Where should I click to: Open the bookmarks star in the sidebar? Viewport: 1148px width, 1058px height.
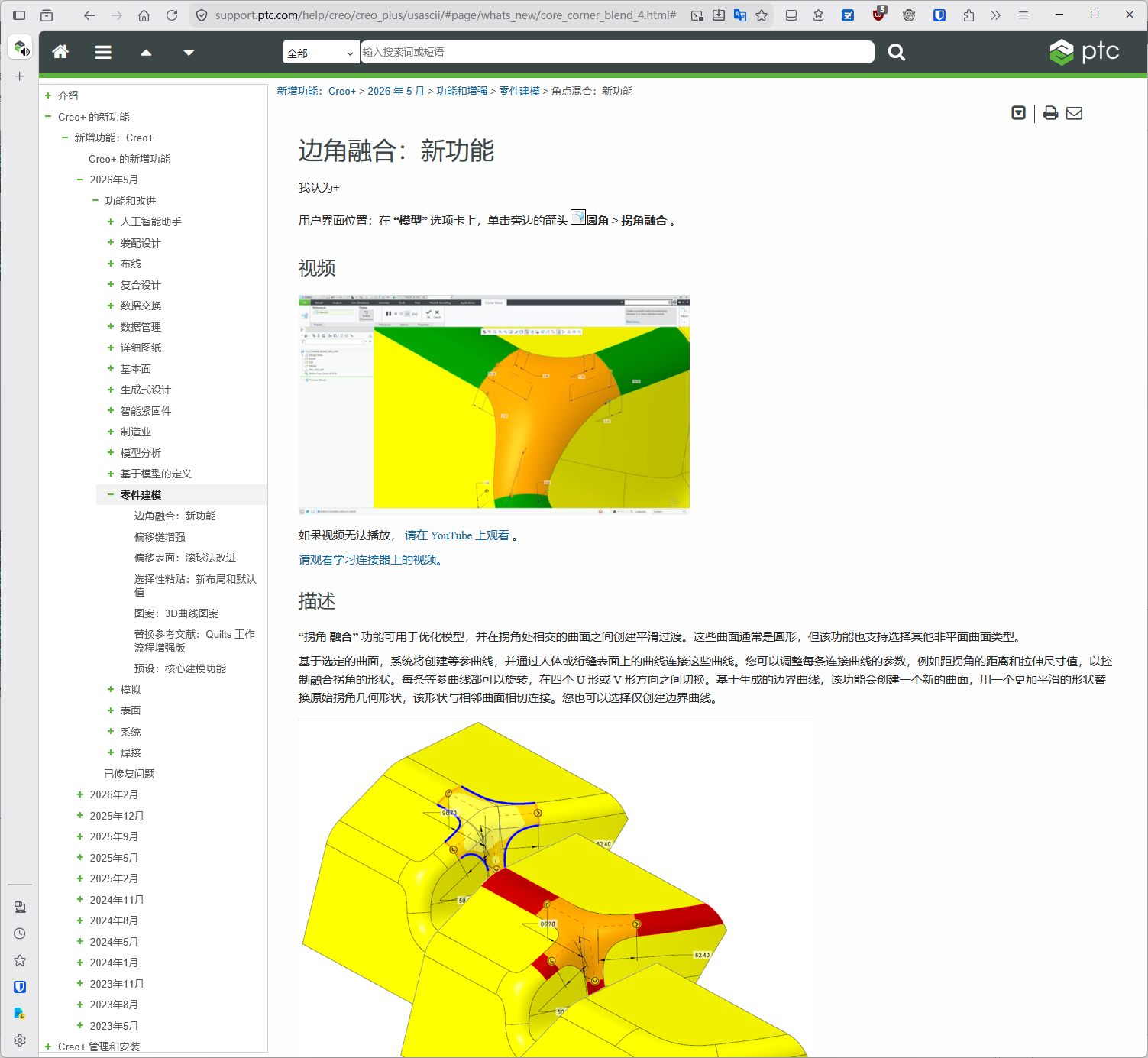[x=20, y=960]
